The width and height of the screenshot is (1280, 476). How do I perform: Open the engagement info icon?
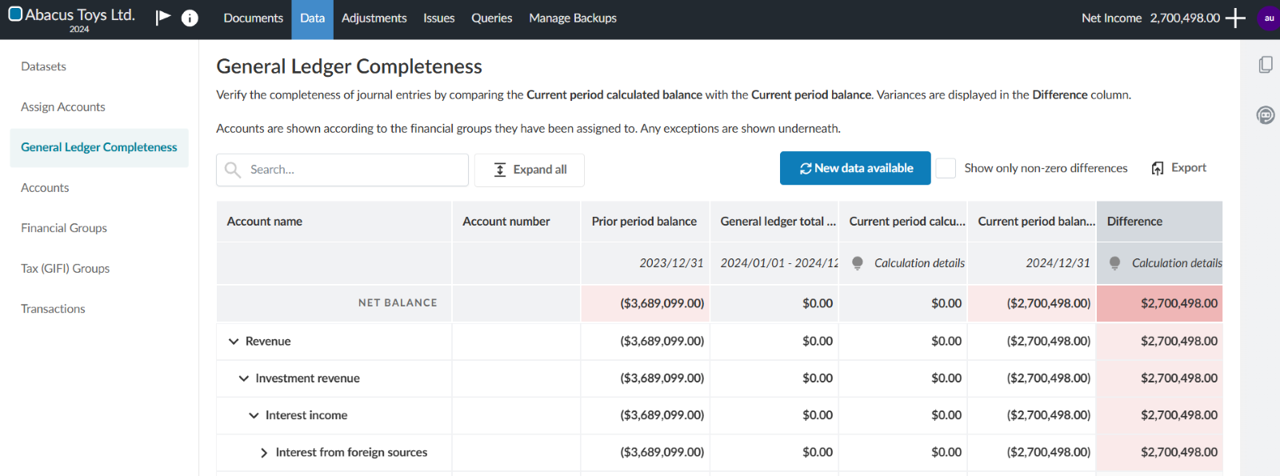(189, 18)
